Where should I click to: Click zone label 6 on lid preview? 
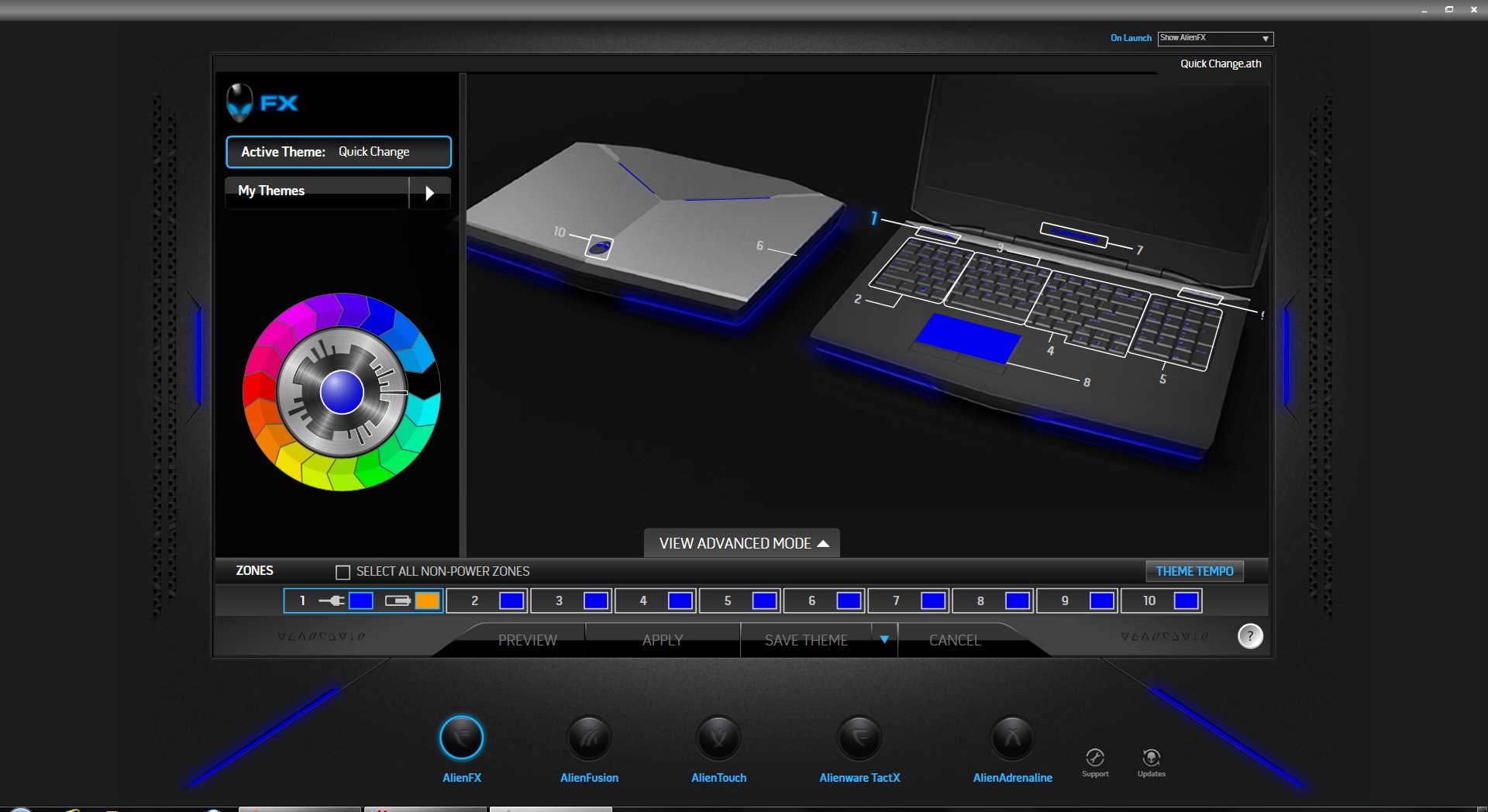759,246
